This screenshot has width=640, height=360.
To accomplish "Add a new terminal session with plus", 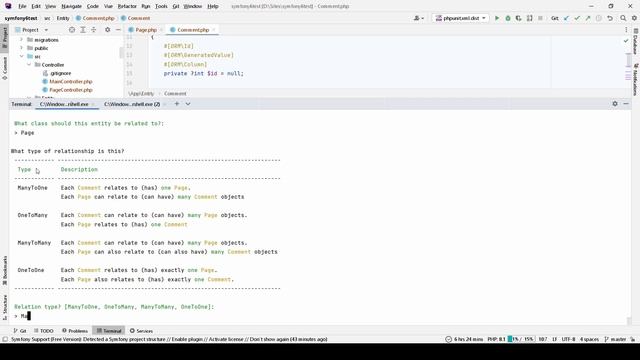I will pos(177,104).
